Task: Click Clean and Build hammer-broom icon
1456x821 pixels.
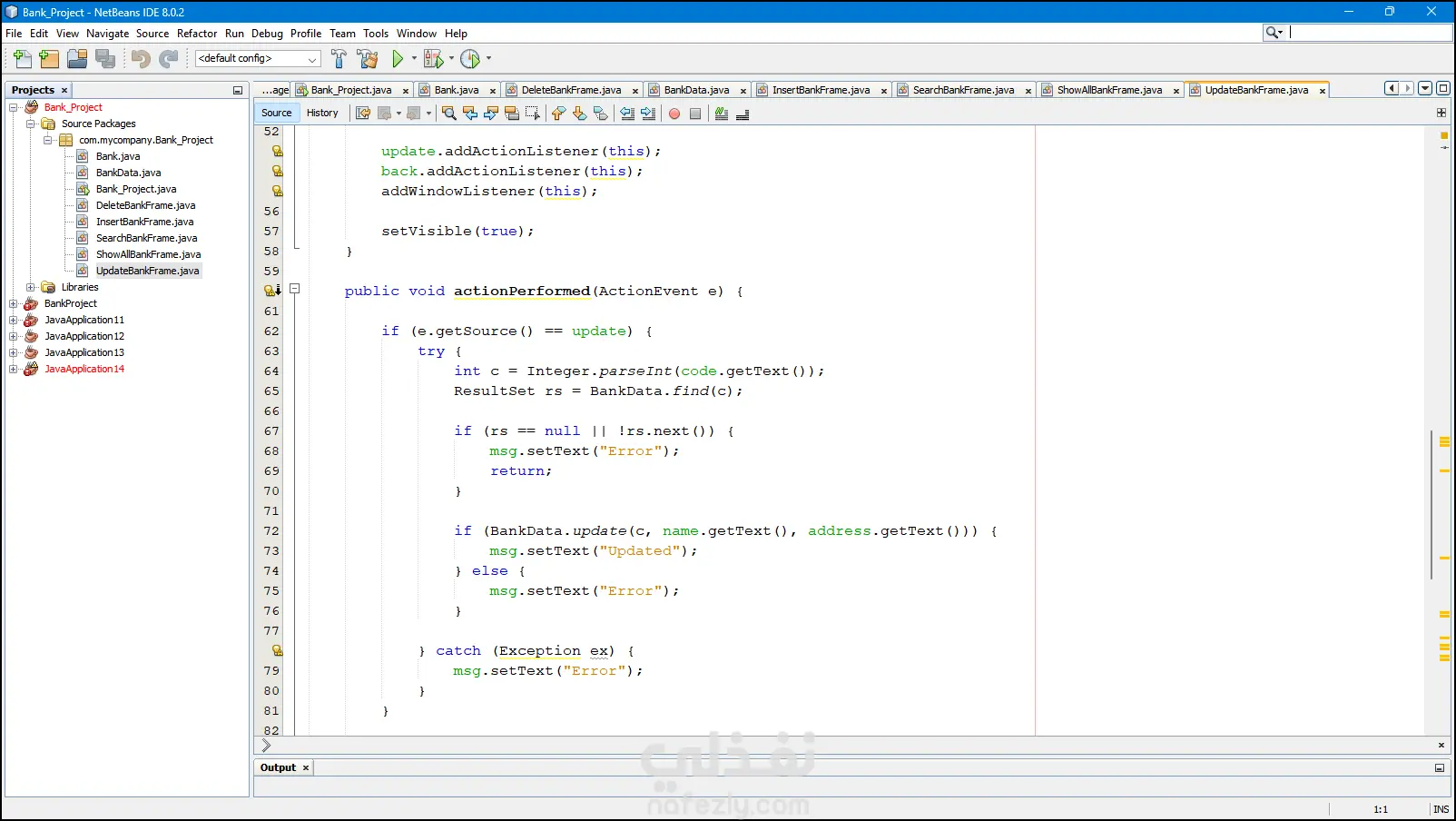Action: 368,59
